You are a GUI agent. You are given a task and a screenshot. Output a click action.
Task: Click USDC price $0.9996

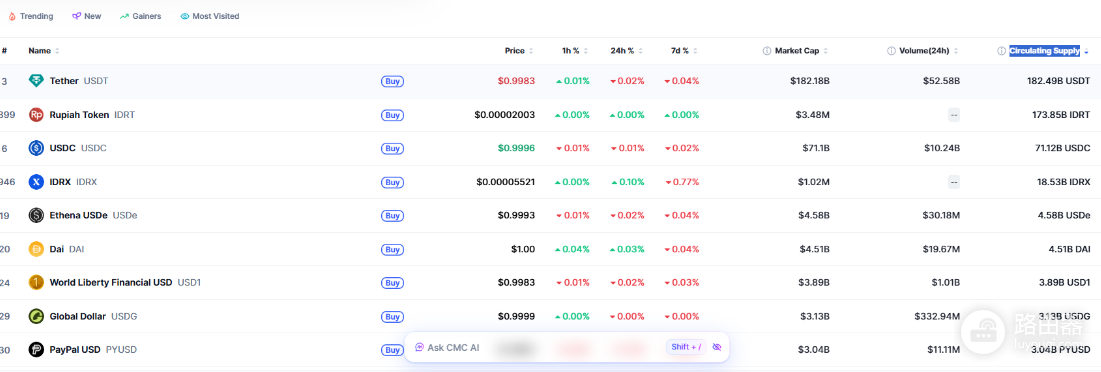coord(516,148)
